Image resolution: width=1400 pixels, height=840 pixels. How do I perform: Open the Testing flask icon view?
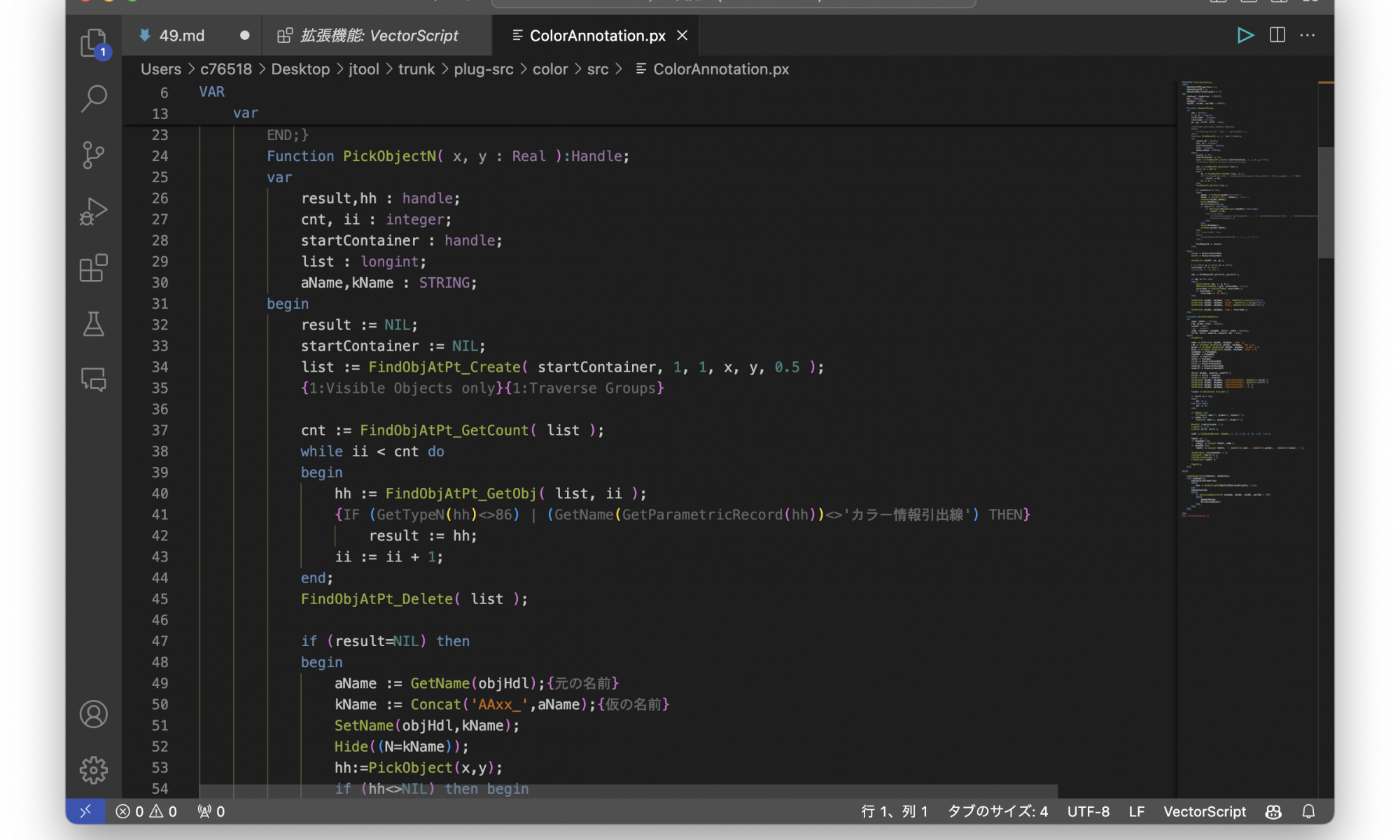pyautogui.click(x=93, y=324)
